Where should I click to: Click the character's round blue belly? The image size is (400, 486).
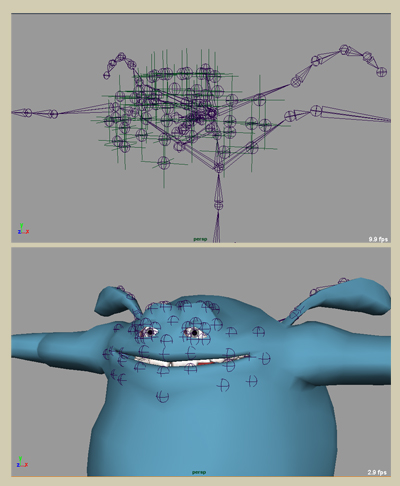click(213, 433)
